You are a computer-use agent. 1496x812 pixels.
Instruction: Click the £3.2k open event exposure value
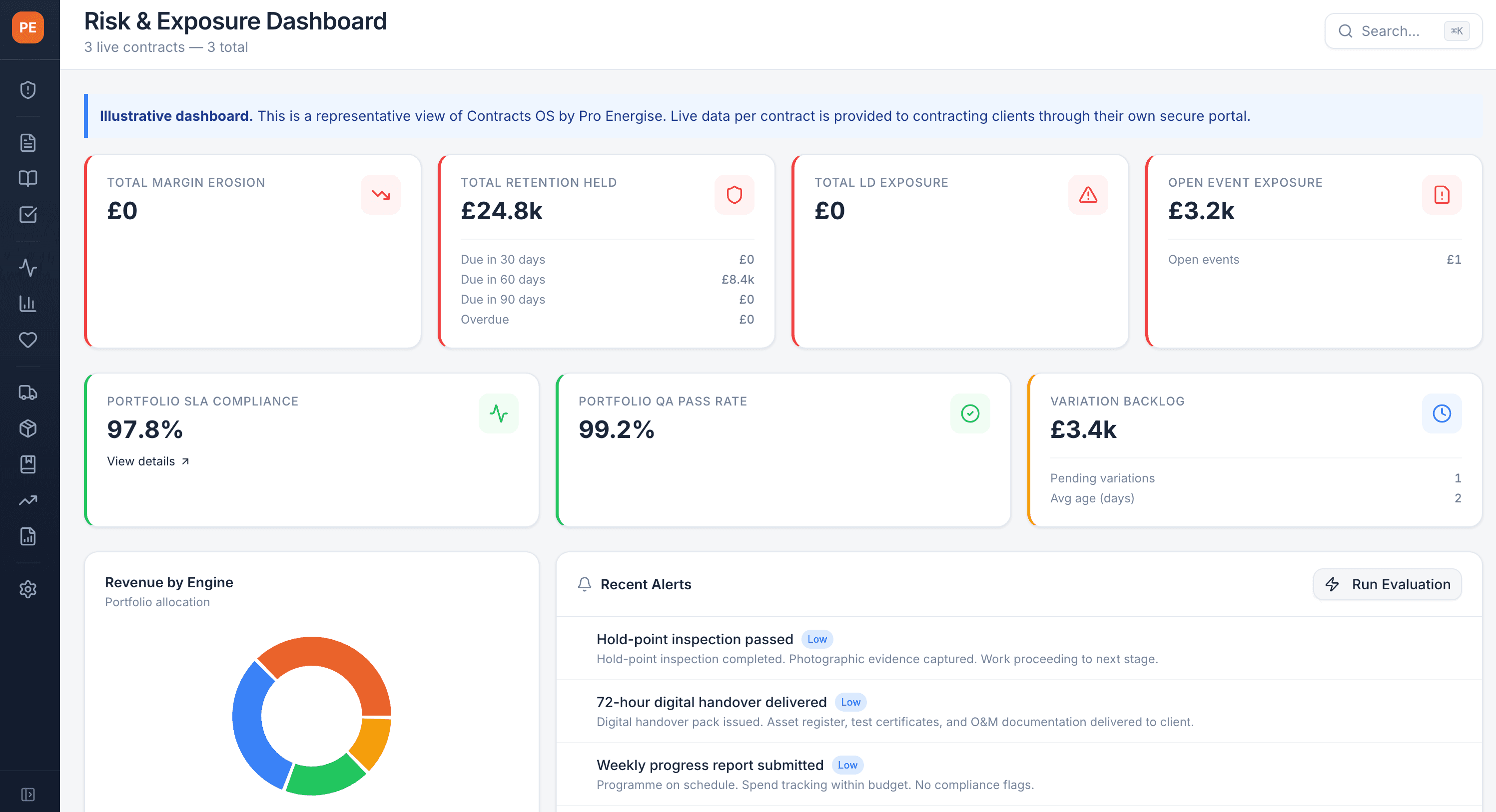point(1201,211)
